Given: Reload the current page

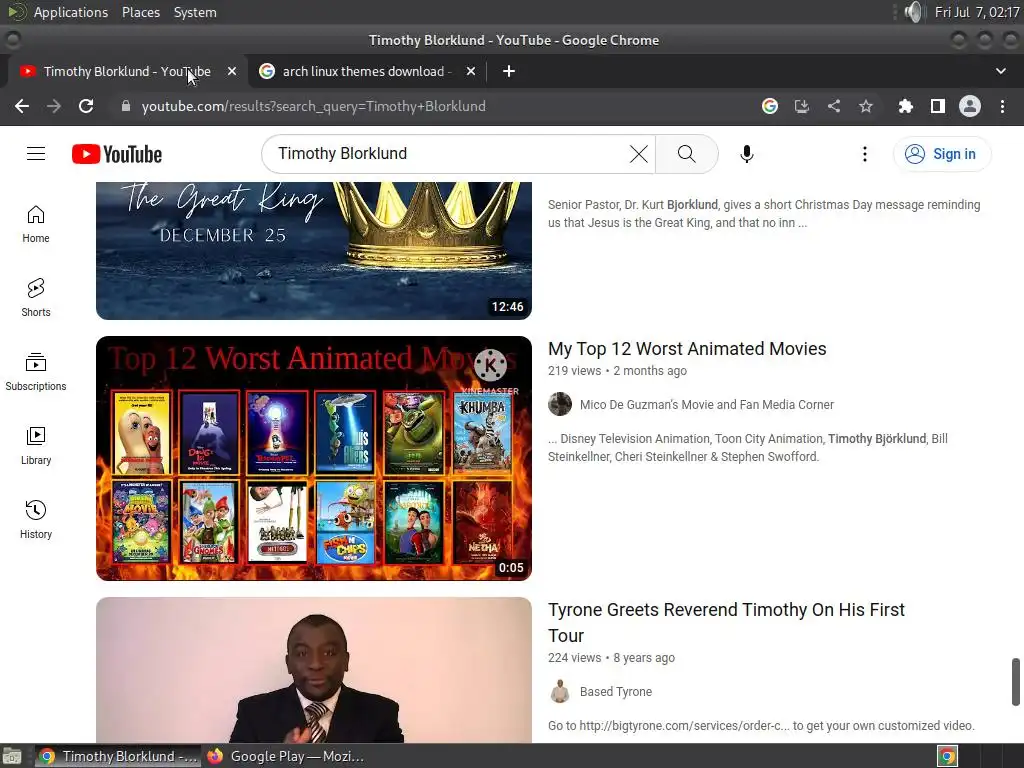Looking at the screenshot, I should pyautogui.click(x=86, y=106).
